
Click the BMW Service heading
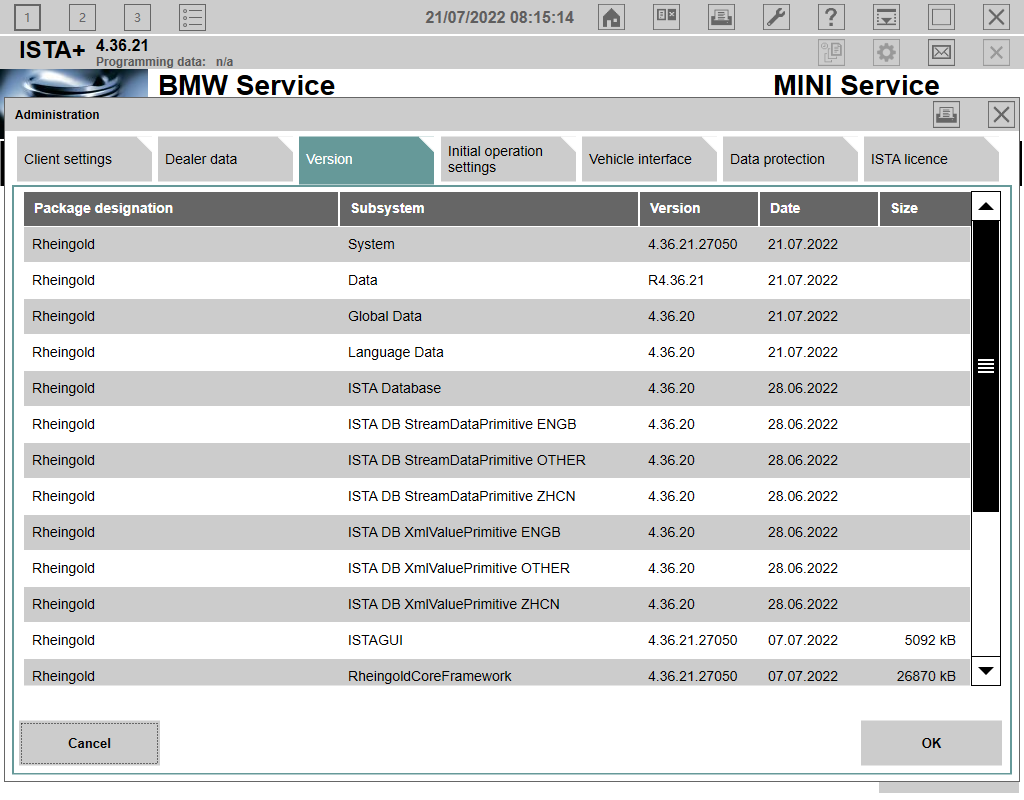[x=246, y=85]
